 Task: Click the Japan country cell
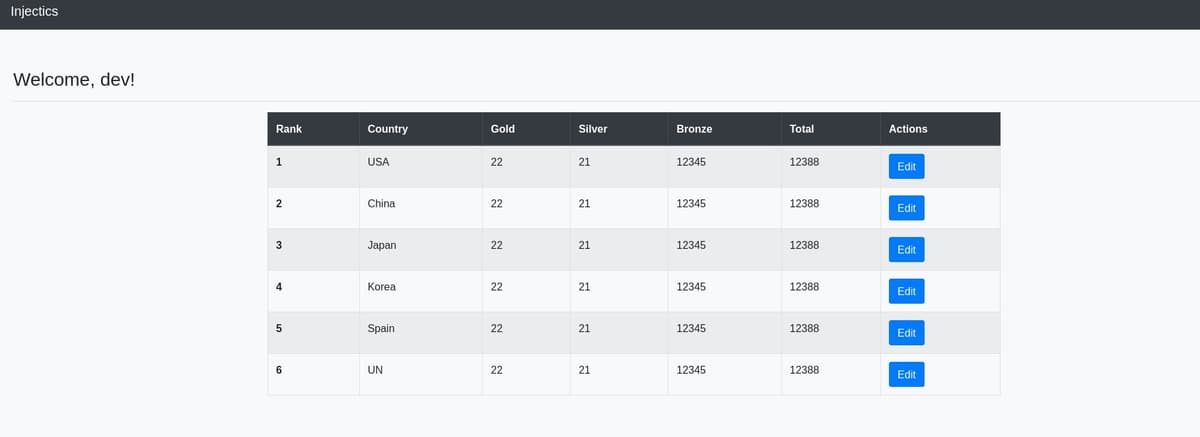[382, 245]
